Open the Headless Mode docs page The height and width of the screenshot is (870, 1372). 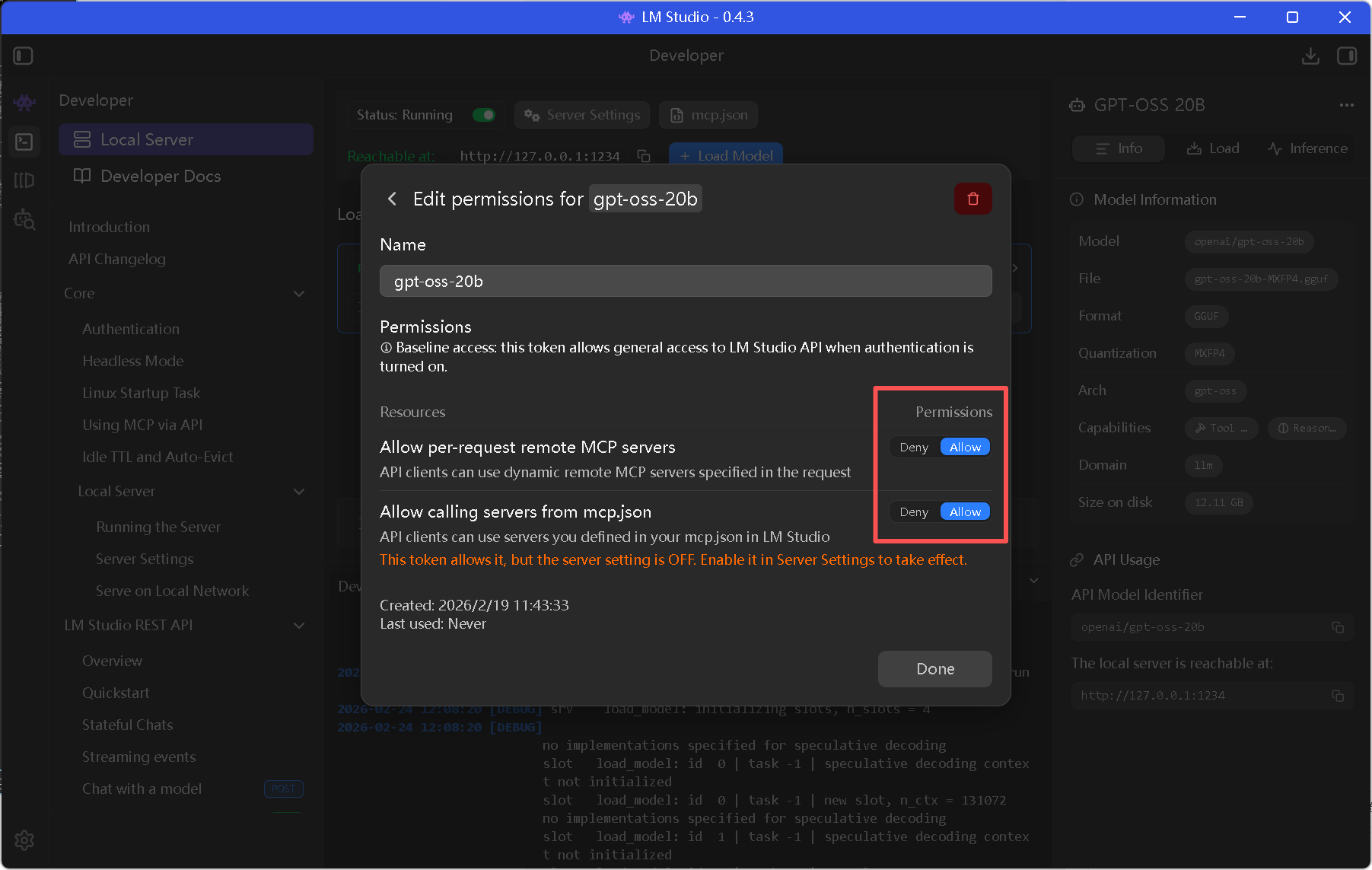coord(133,361)
